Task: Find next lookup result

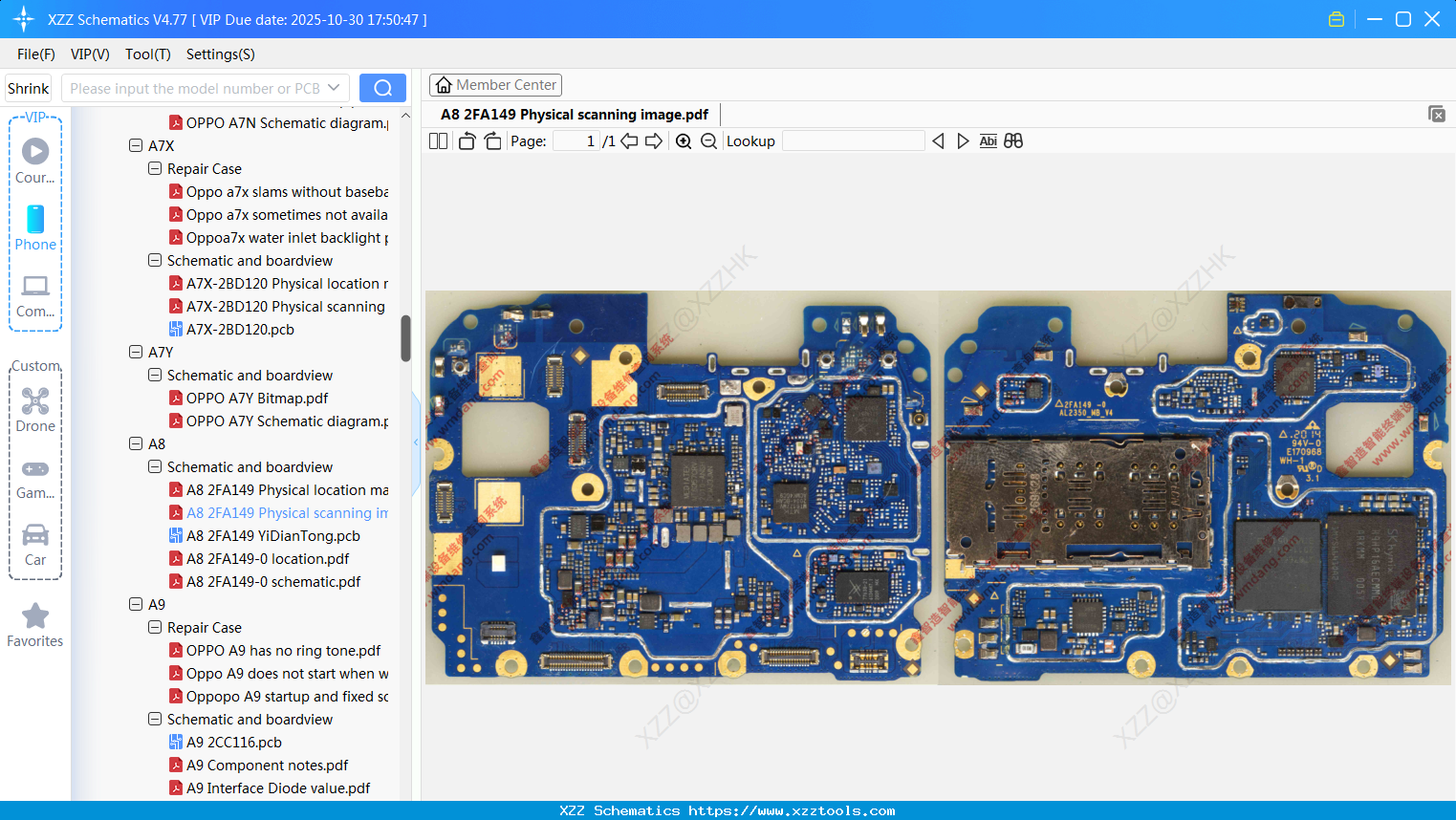Action: pos(963,140)
